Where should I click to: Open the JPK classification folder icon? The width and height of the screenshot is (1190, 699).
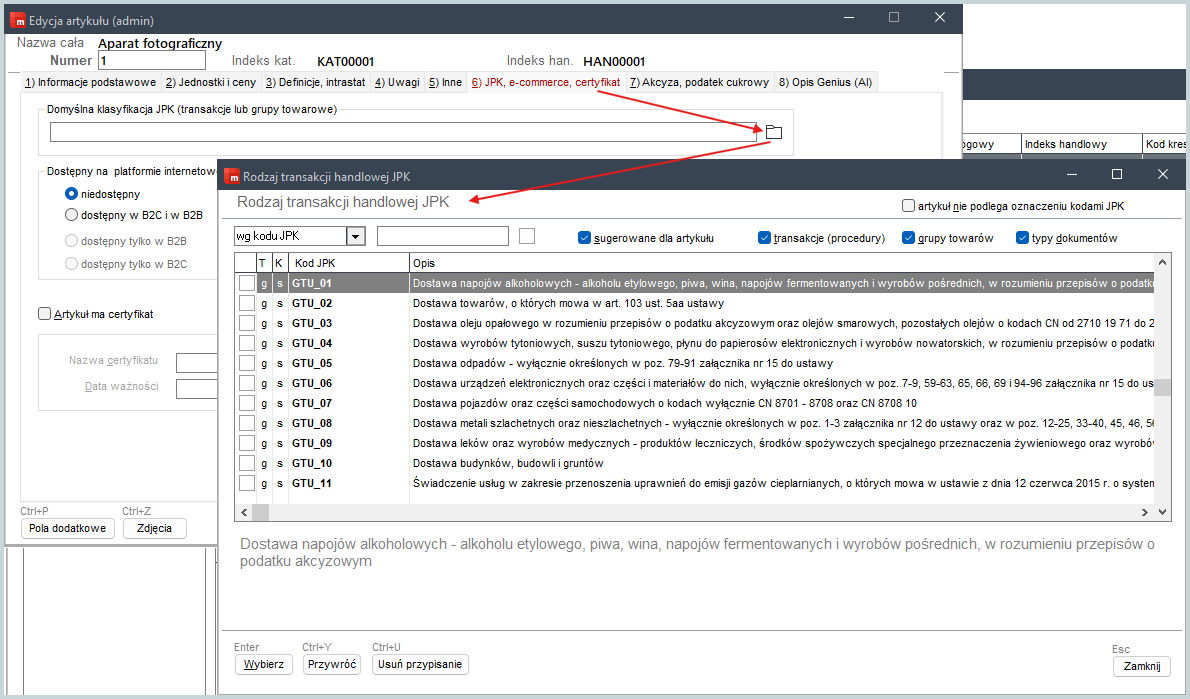[773, 132]
